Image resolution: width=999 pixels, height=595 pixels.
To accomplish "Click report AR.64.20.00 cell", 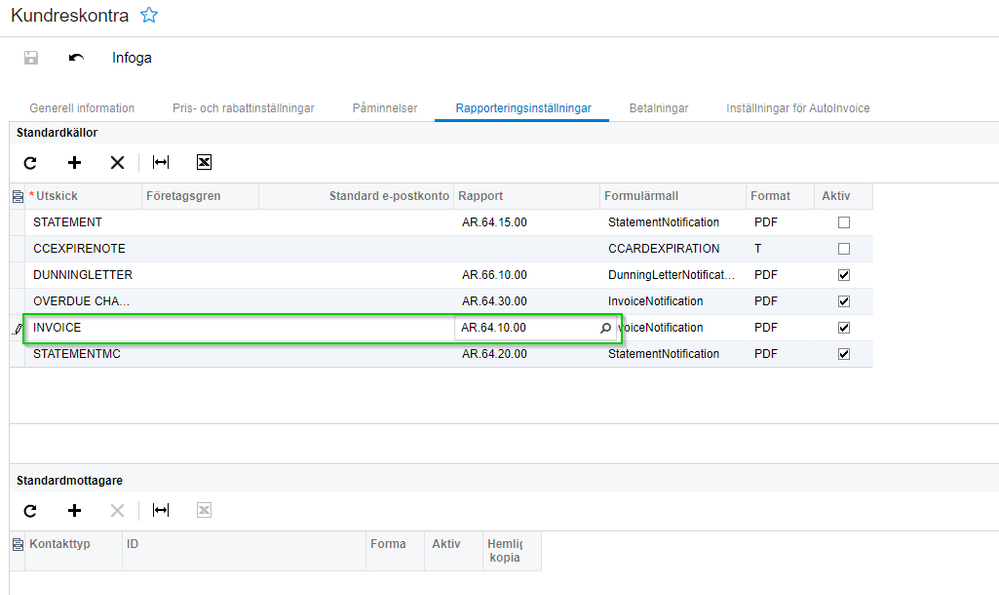I will (526, 354).
